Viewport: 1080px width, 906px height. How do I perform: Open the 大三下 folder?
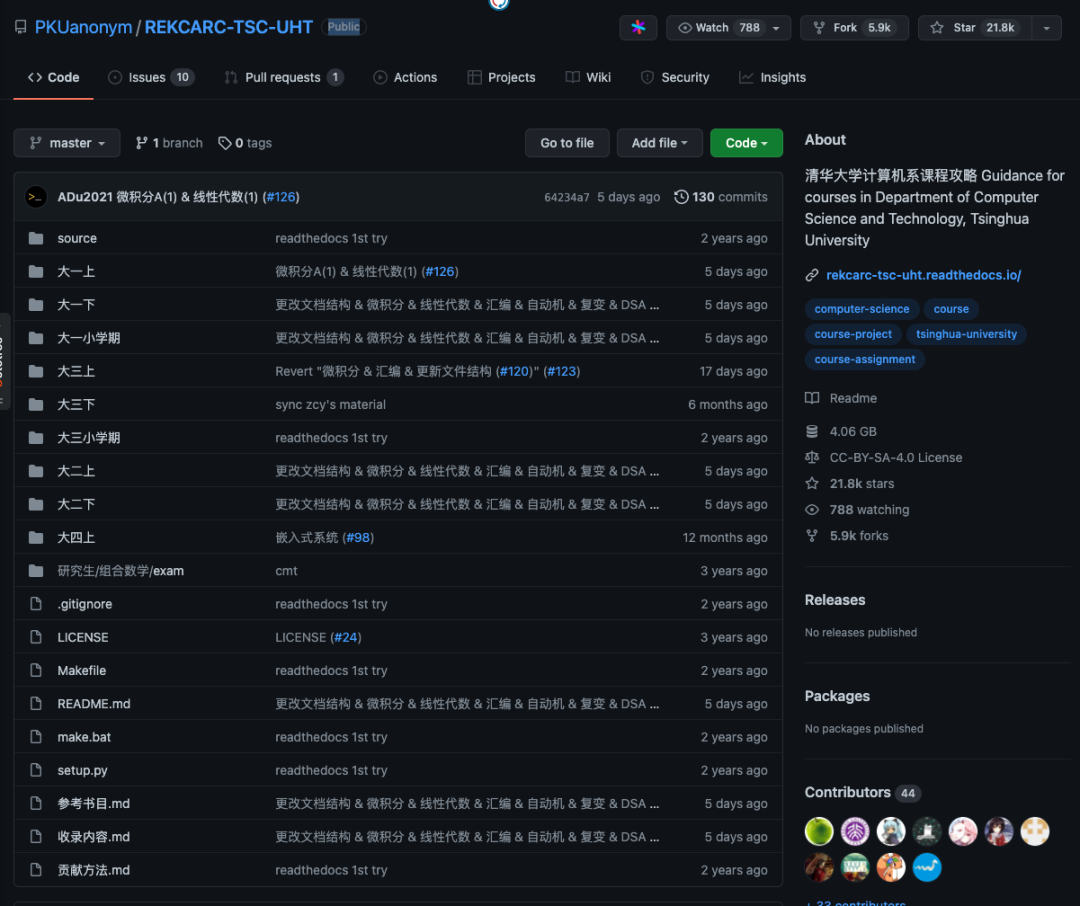(x=76, y=404)
